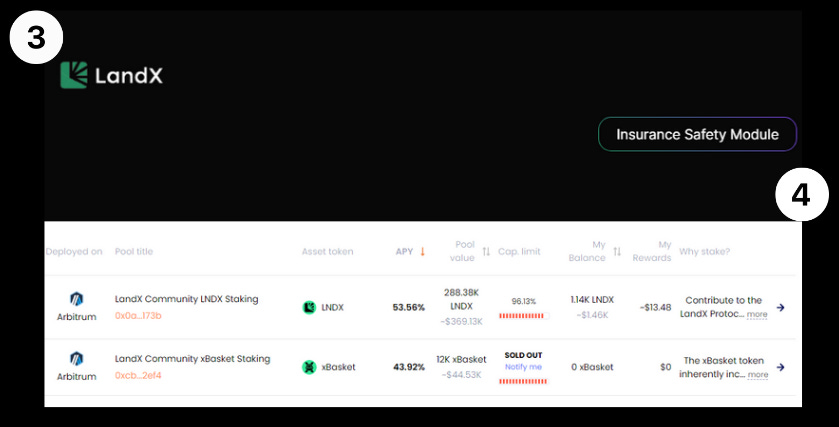839x427 pixels.
Task: Open LNDX Staking row arrow
Action: [x=781, y=308]
